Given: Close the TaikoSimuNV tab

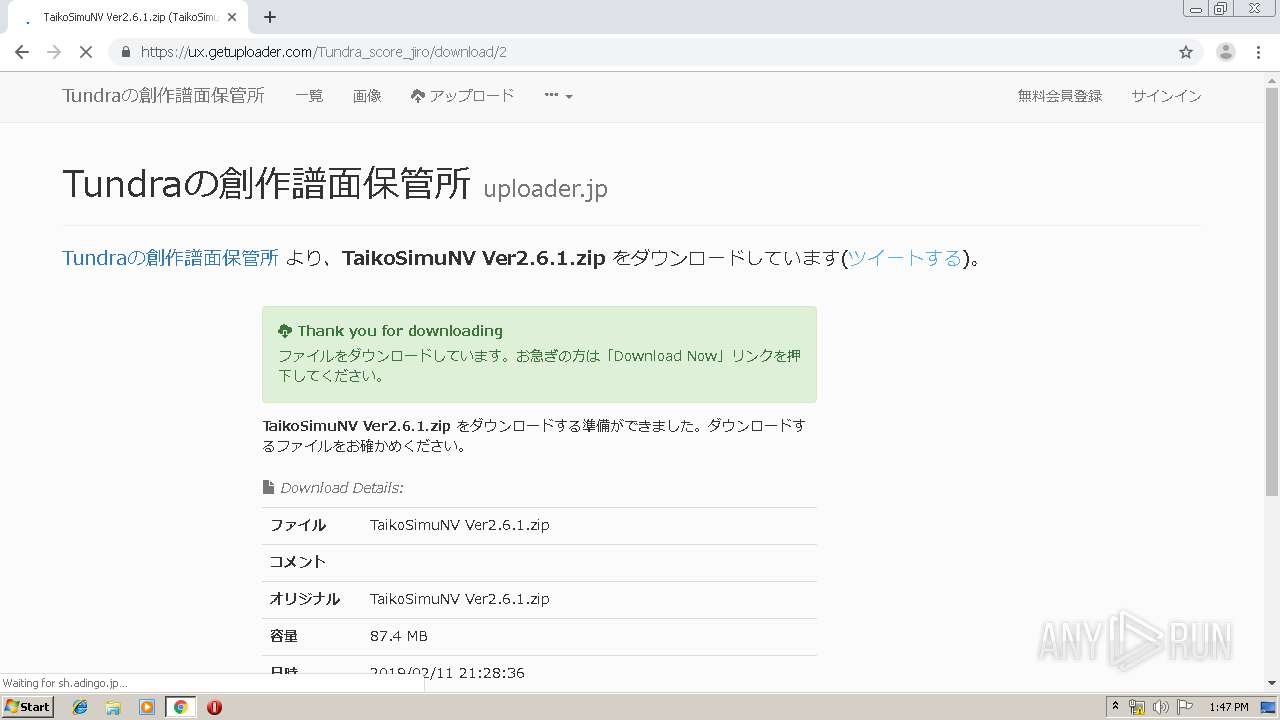Looking at the screenshot, I should click(x=233, y=17).
